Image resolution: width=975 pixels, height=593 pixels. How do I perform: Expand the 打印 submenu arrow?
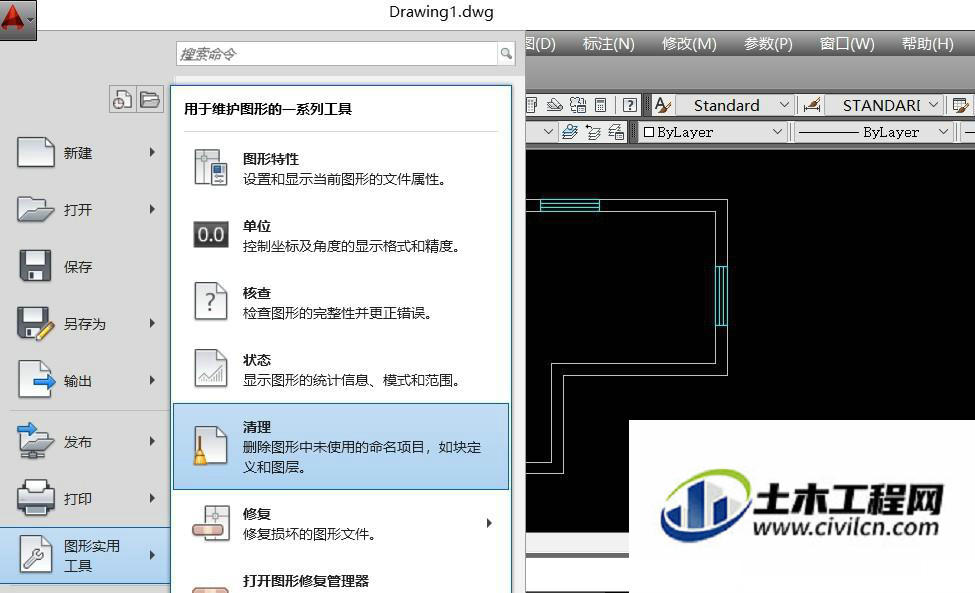152,499
